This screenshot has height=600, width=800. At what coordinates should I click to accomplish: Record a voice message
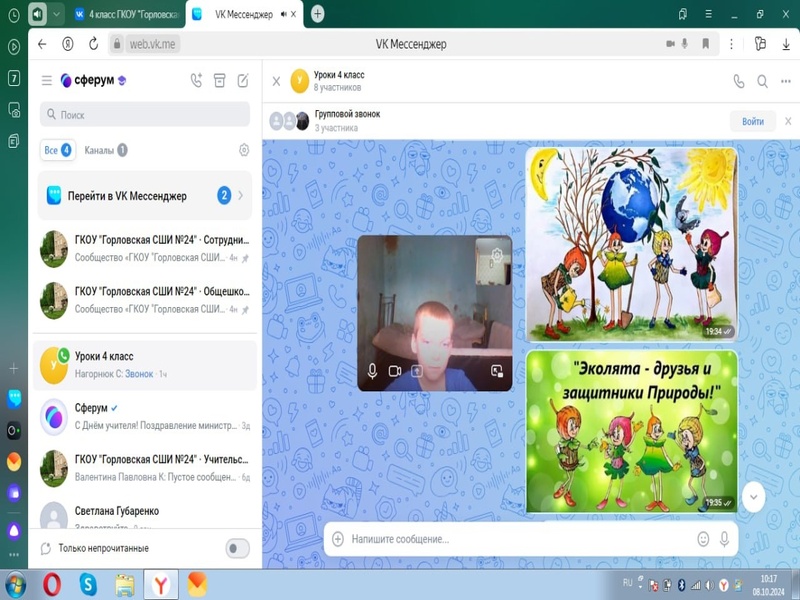724,539
